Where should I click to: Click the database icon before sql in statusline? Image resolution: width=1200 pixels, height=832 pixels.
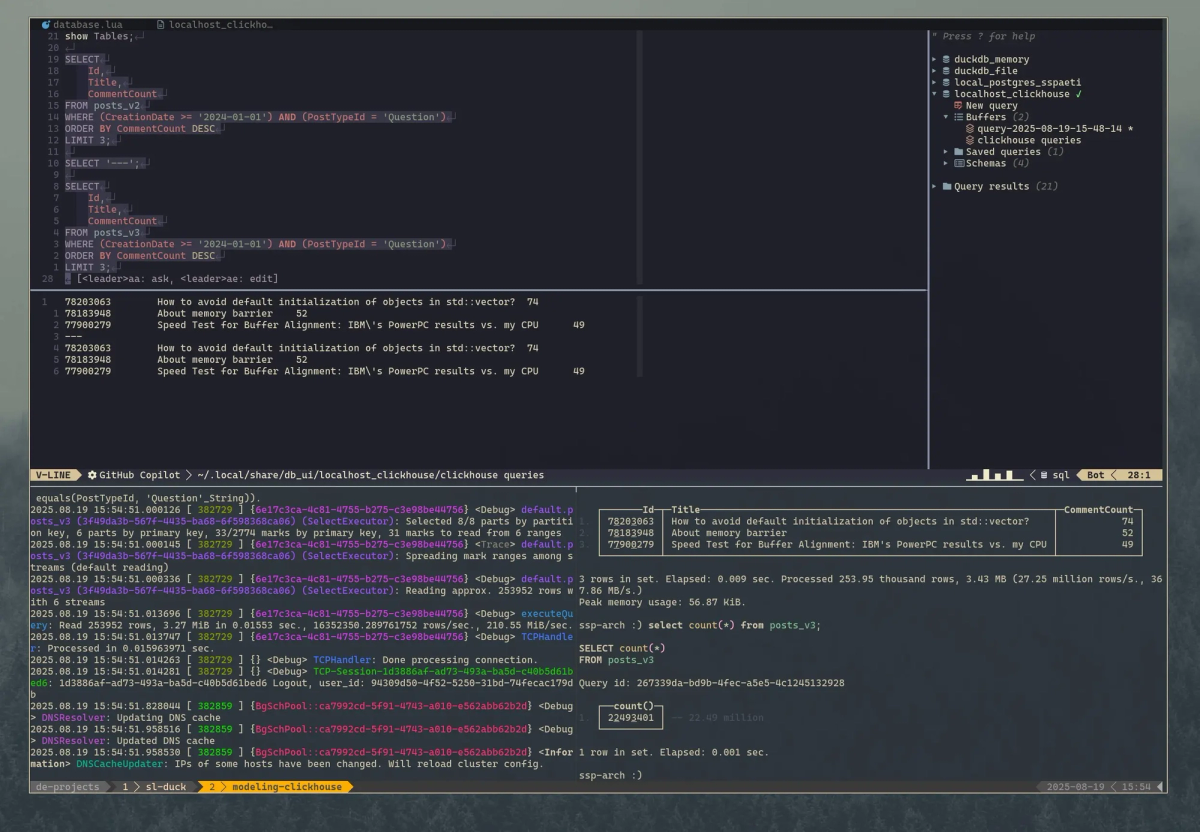point(1044,475)
